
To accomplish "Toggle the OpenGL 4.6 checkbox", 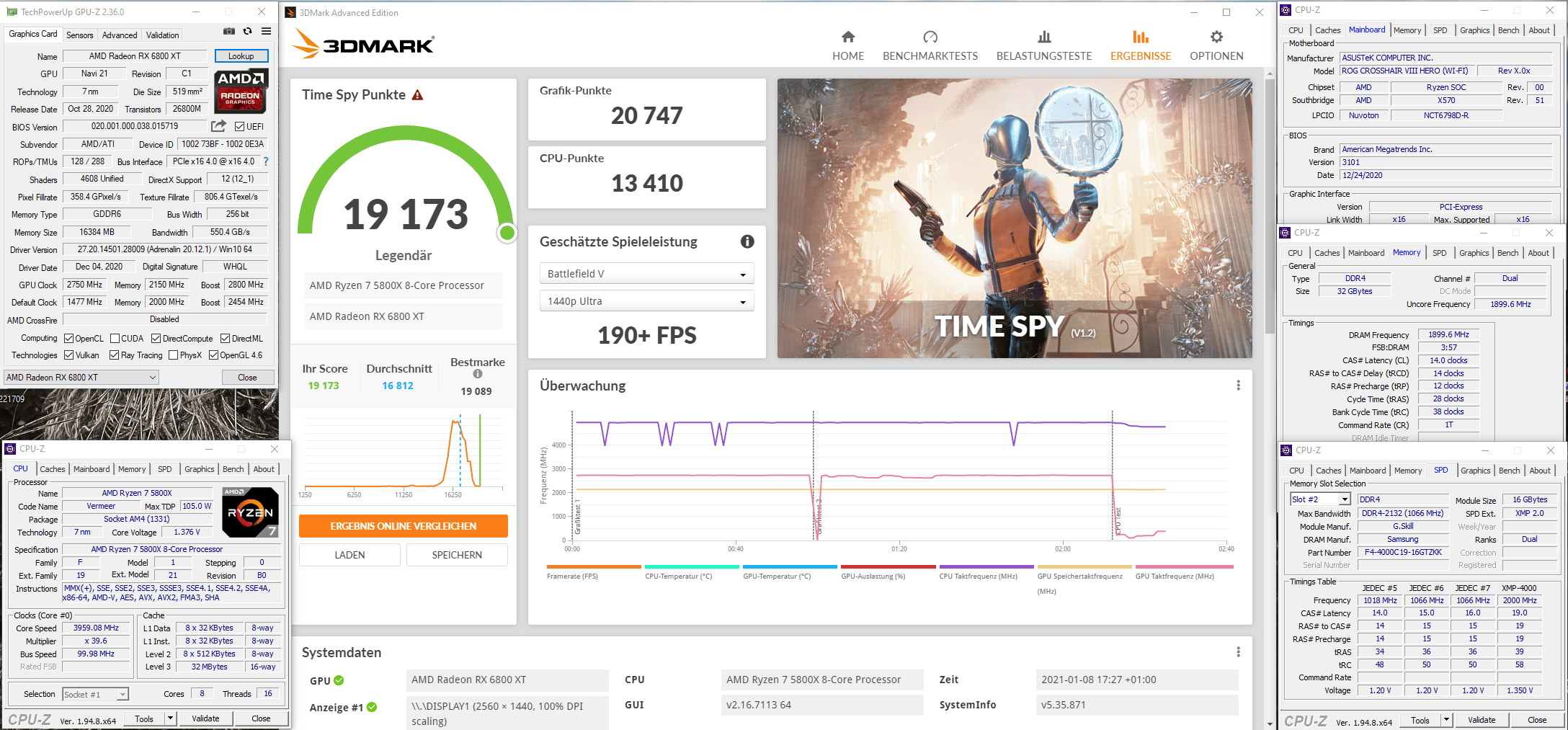I will pyautogui.click(x=214, y=355).
